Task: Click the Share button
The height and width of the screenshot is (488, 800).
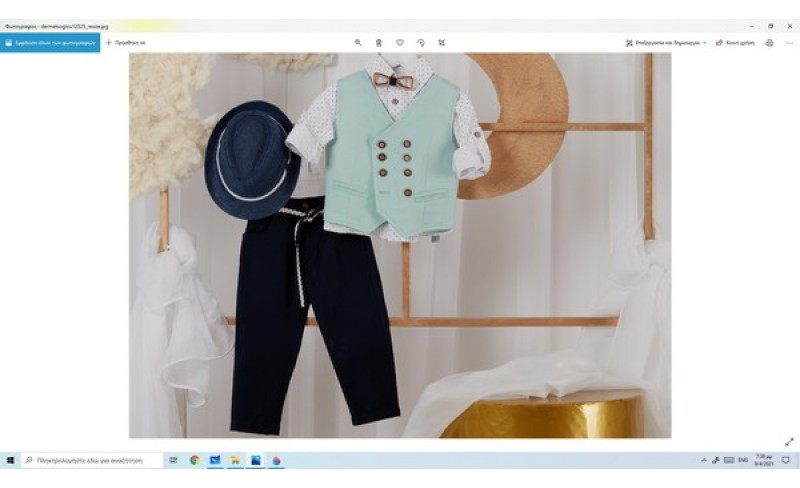Action: click(735, 43)
